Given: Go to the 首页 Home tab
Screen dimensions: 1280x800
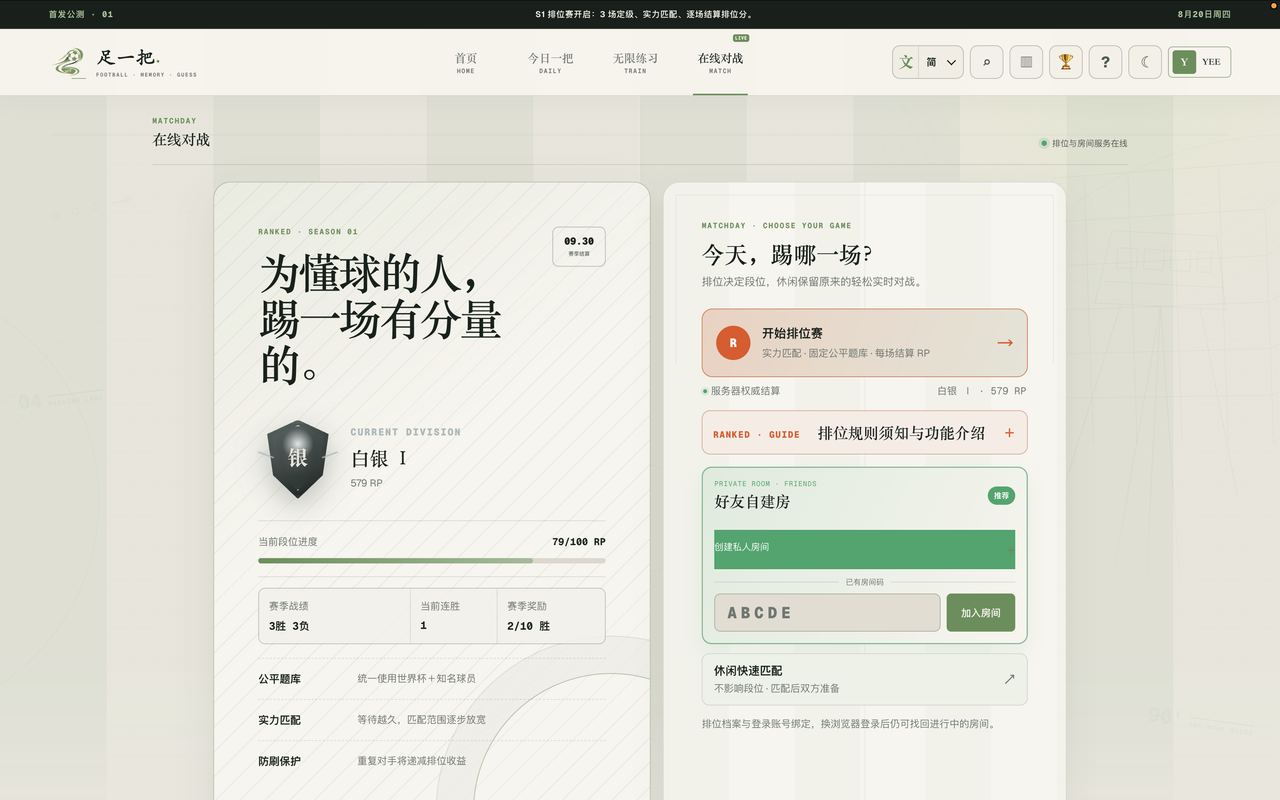Looking at the screenshot, I should [x=466, y=63].
